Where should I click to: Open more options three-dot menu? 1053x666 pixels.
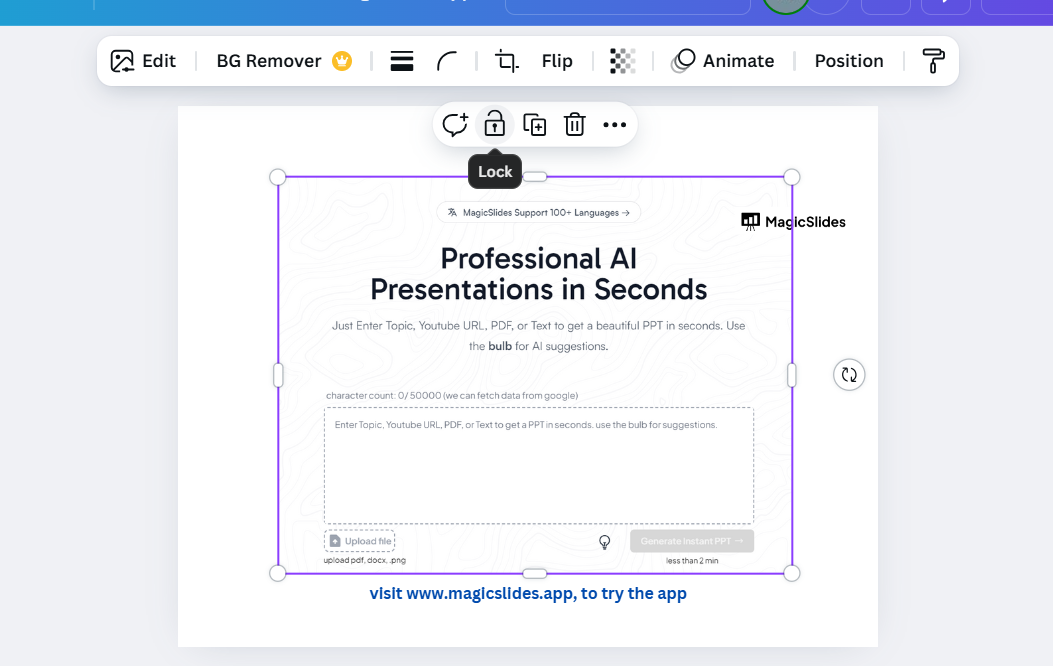pyautogui.click(x=614, y=125)
